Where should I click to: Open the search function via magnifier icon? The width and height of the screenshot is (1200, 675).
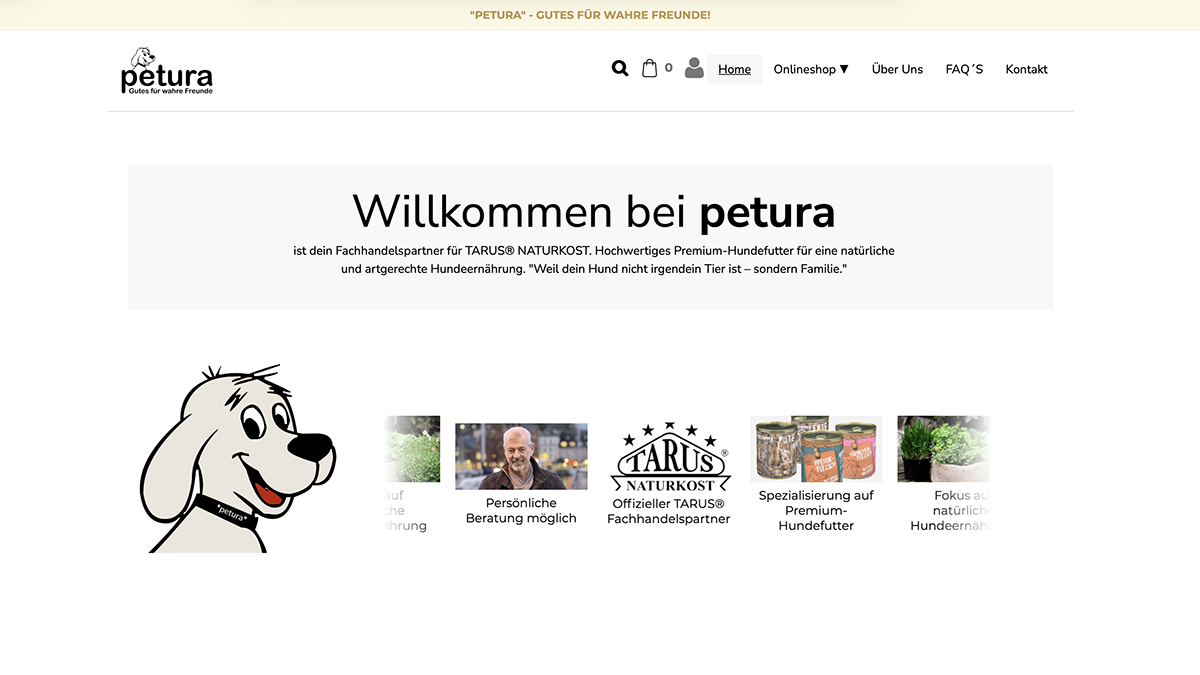pos(620,68)
